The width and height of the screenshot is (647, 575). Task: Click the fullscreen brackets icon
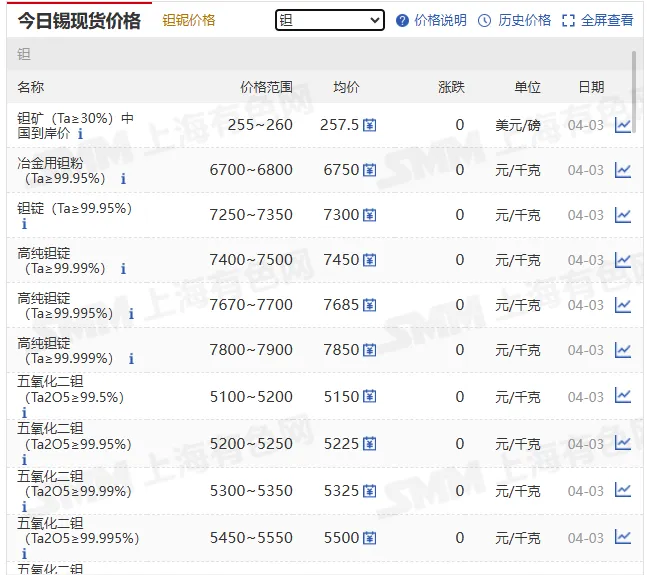pyautogui.click(x=569, y=21)
